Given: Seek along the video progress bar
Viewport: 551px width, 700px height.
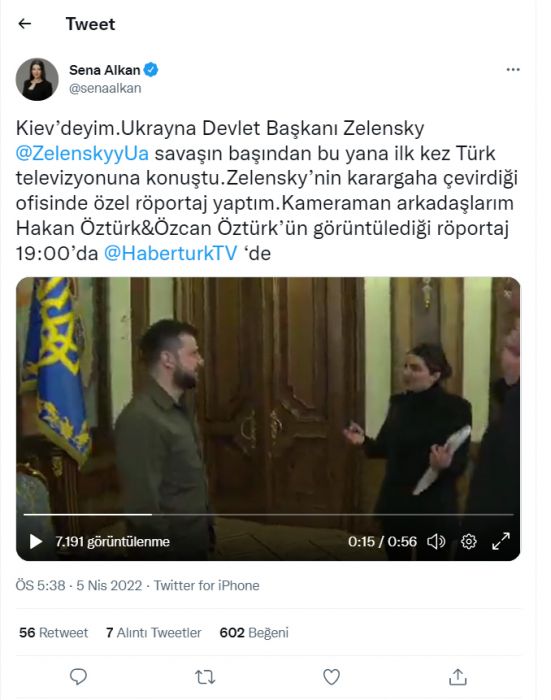Looking at the screenshot, I should pos(268,515).
